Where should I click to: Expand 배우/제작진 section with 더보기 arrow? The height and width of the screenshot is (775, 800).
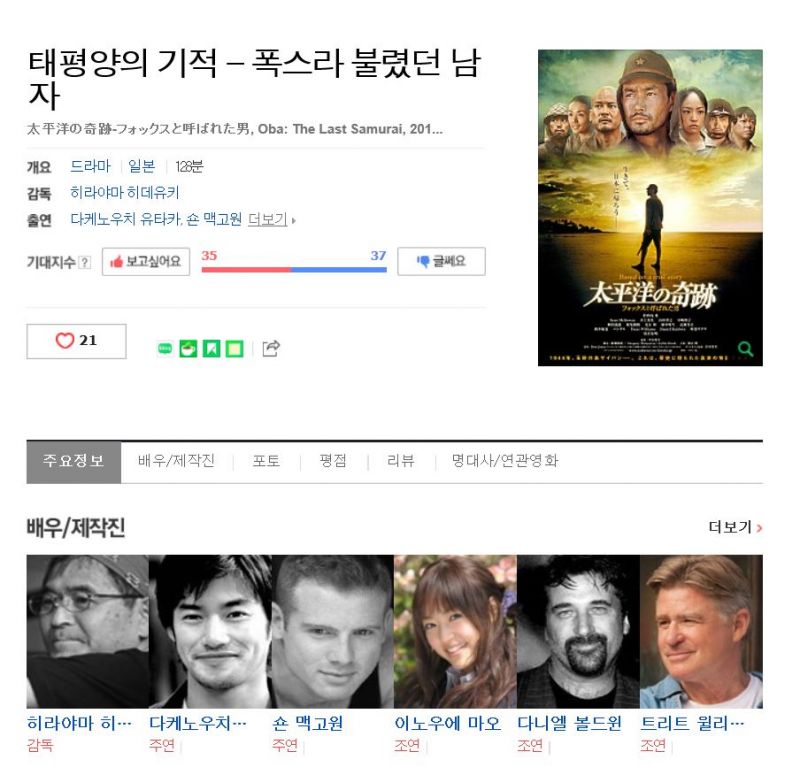click(735, 527)
